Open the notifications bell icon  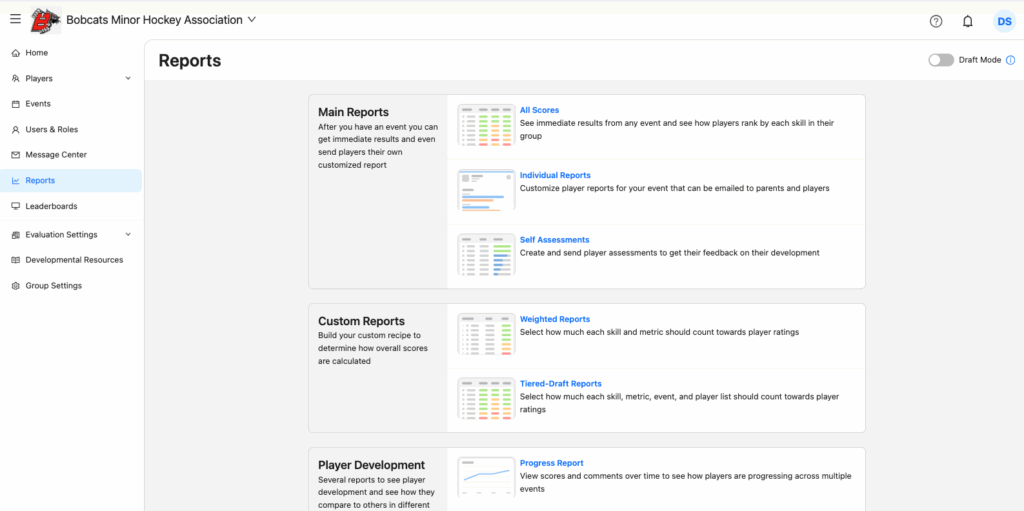coord(967,21)
